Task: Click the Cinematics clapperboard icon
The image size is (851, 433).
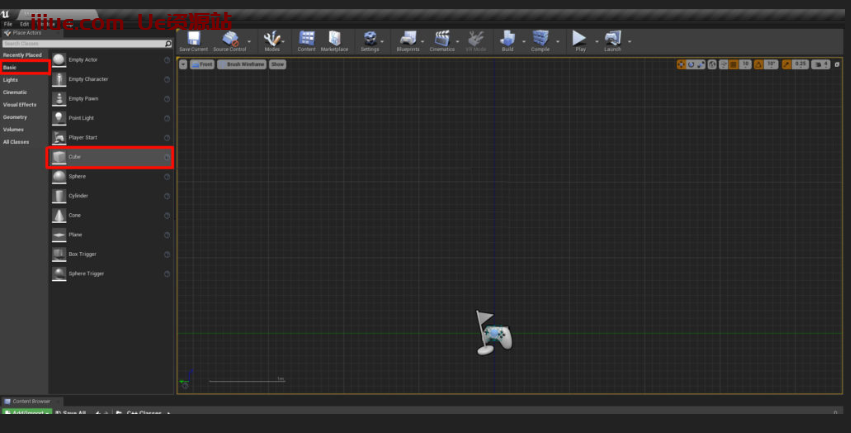Action: [441, 40]
